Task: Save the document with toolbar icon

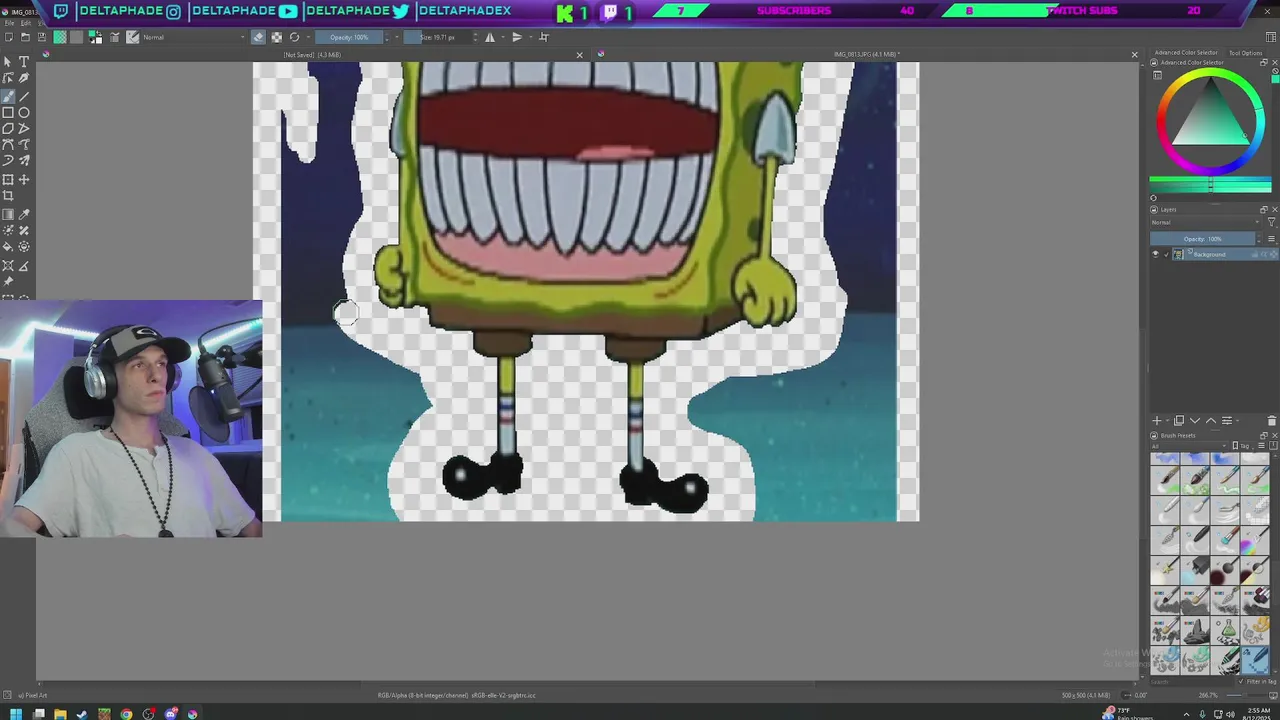Action: pos(42,37)
